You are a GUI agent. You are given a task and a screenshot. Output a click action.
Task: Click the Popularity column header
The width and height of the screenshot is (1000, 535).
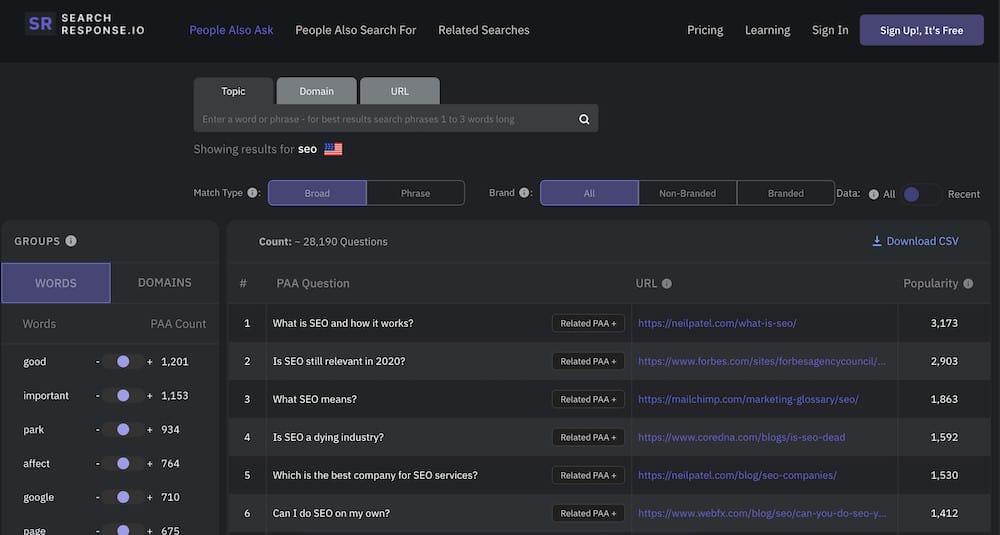930,284
